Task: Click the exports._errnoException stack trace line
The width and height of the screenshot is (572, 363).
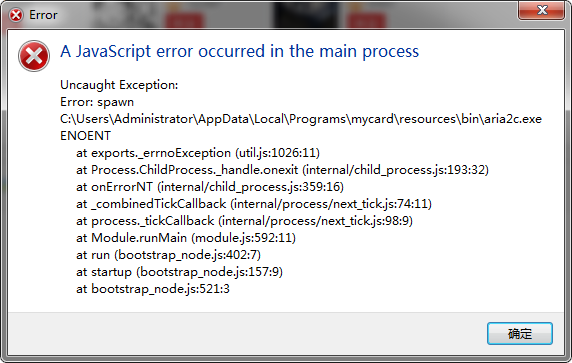Action: point(198,153)
